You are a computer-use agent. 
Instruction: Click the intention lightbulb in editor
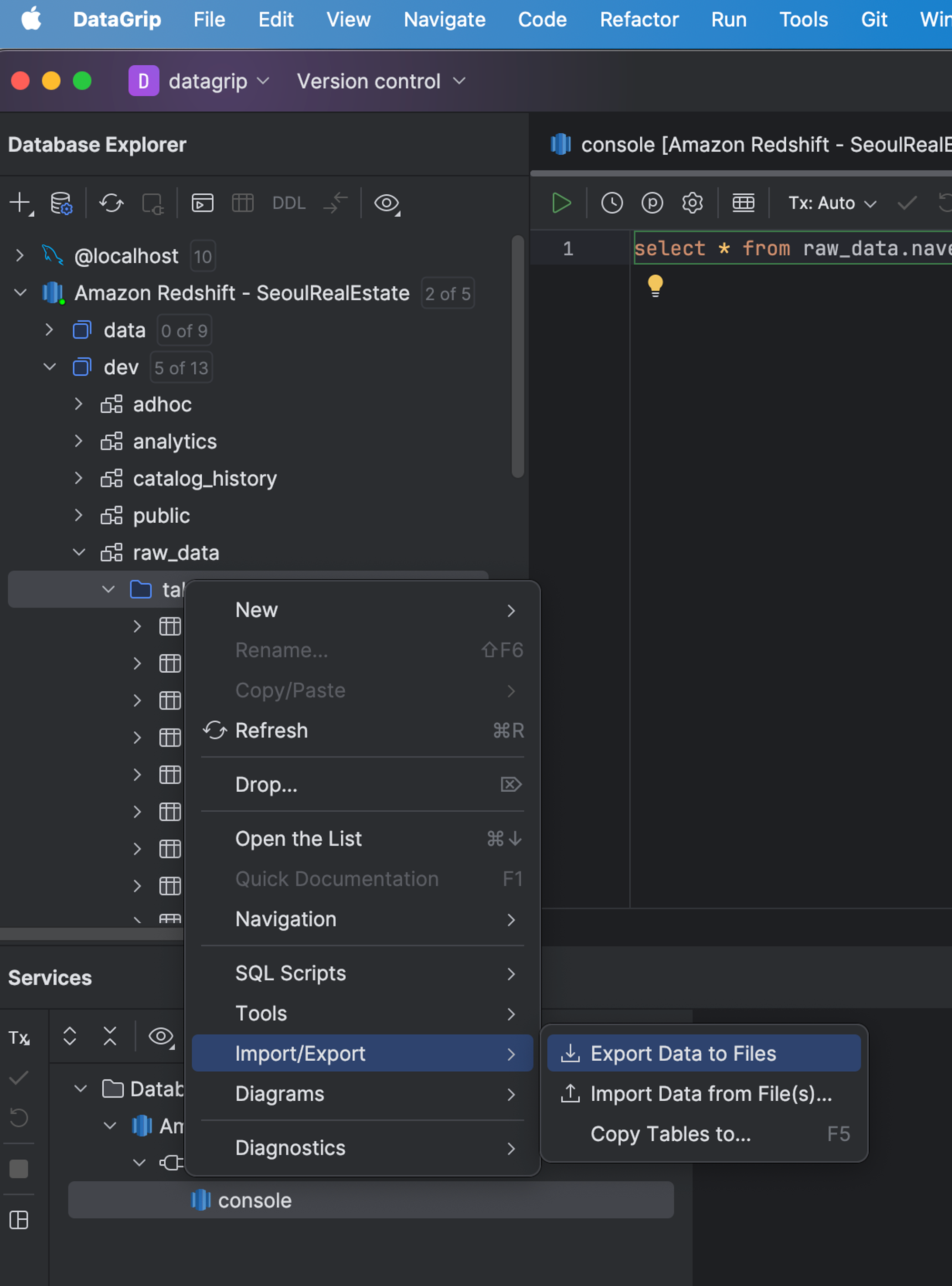coord(655,285)
